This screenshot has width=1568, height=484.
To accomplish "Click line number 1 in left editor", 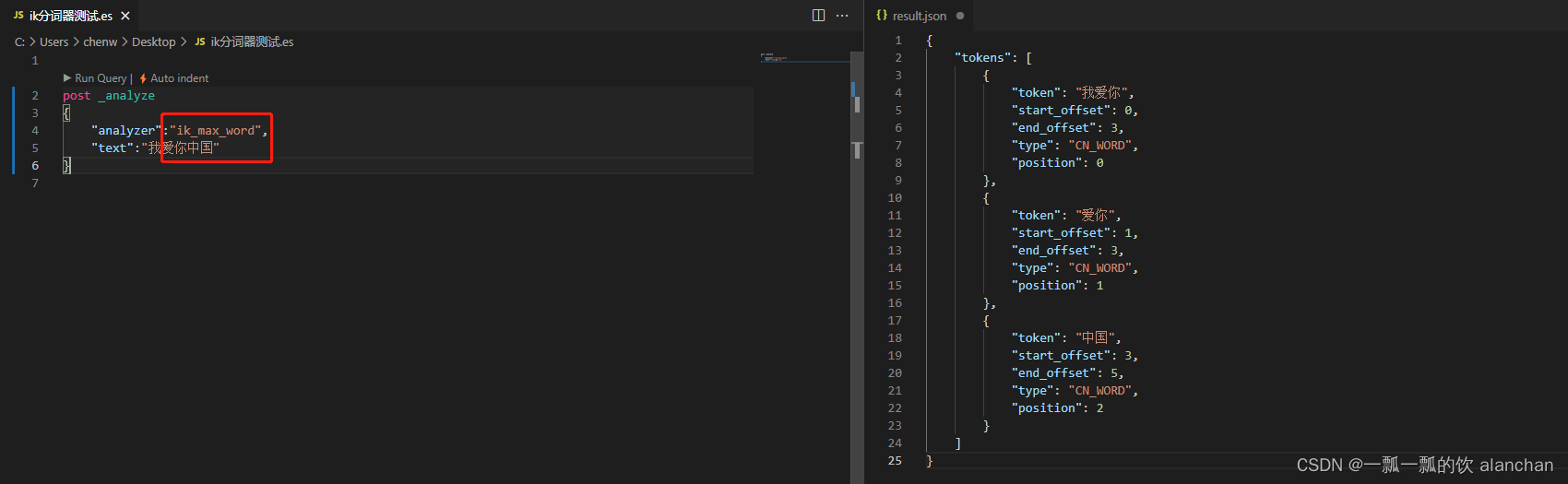I will coord(35,61).
